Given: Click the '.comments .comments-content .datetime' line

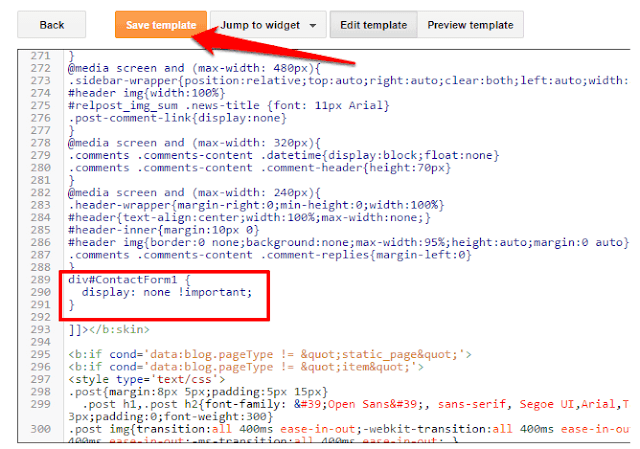Looking at the screenshot, I should click(x=283, y=155).
